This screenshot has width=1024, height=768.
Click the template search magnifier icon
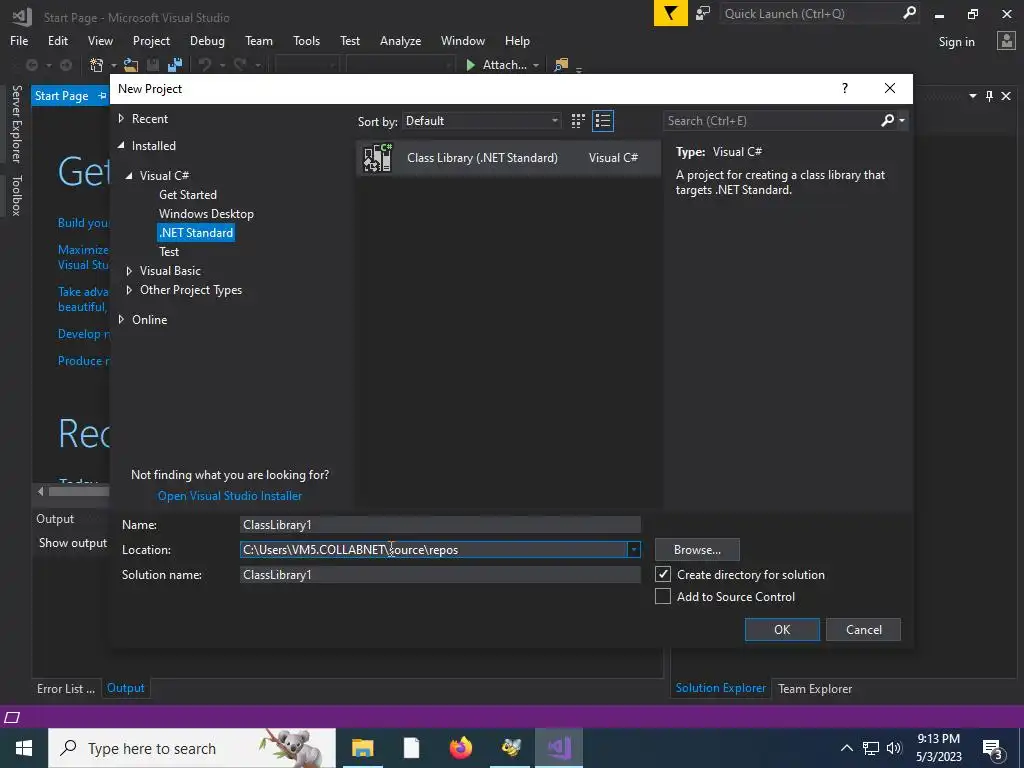pos(888,120)
